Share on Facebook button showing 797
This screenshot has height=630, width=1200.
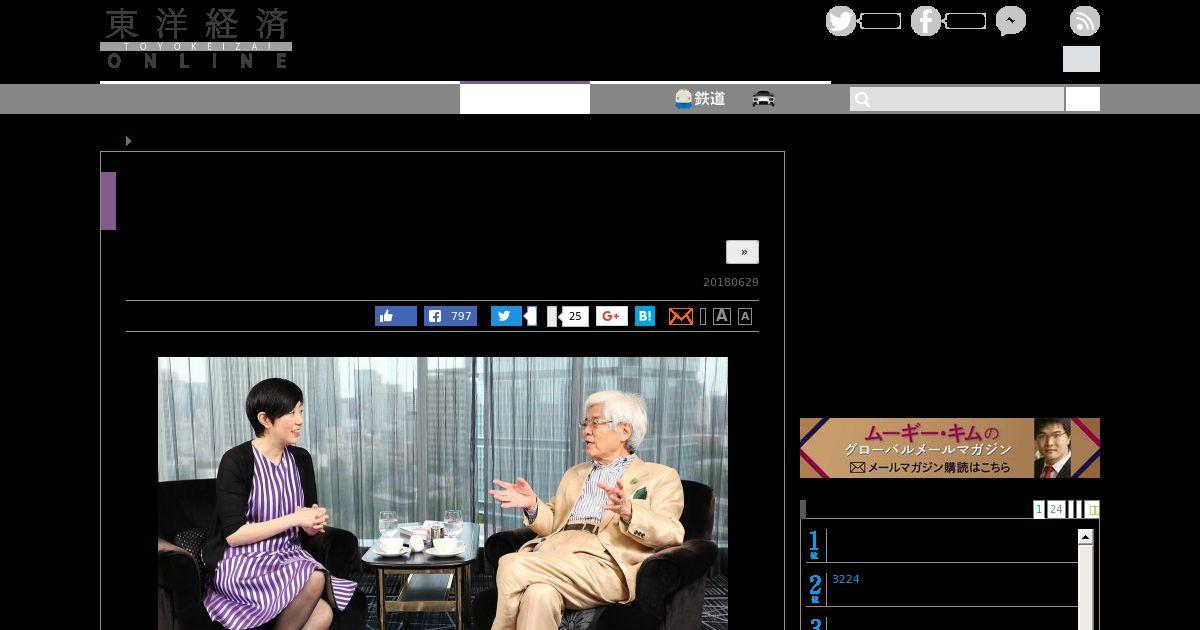pos(450,316)
